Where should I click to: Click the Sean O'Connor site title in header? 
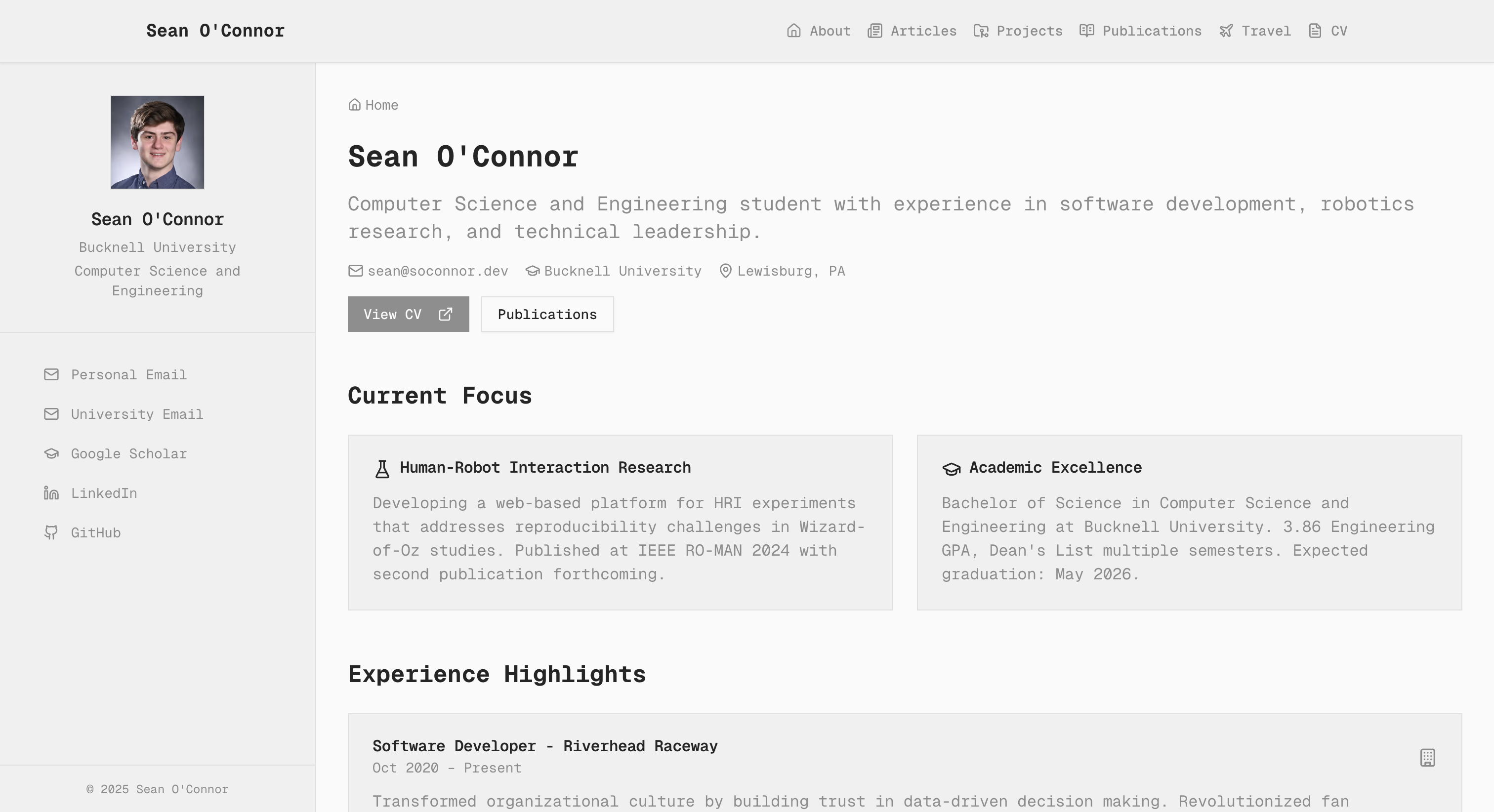point(215,31)
